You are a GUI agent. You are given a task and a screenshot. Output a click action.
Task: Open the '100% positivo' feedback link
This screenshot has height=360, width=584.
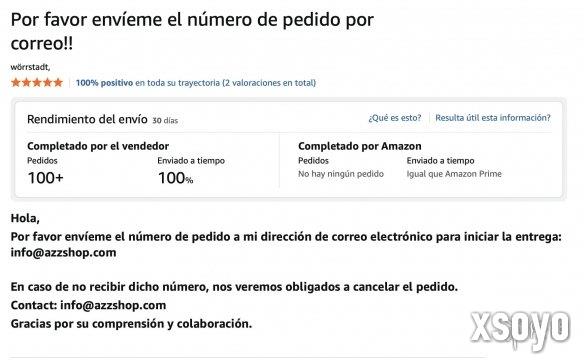tap(104, 83)
